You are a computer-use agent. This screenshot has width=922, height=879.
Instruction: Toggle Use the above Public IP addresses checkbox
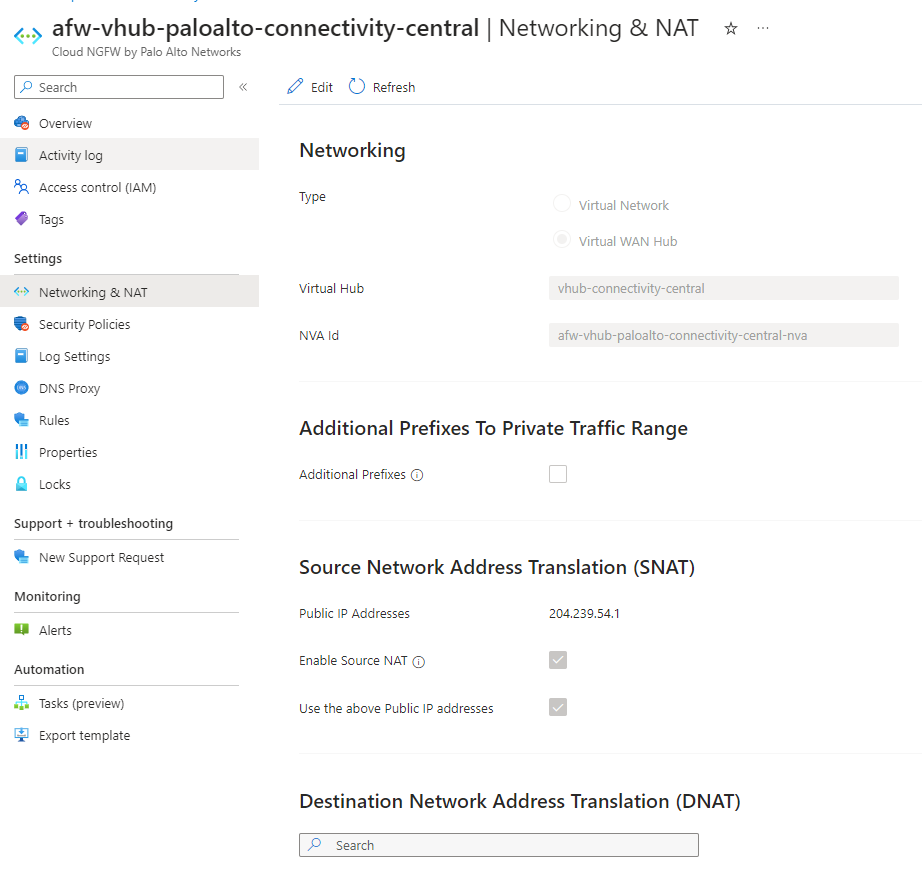[558, 707]
